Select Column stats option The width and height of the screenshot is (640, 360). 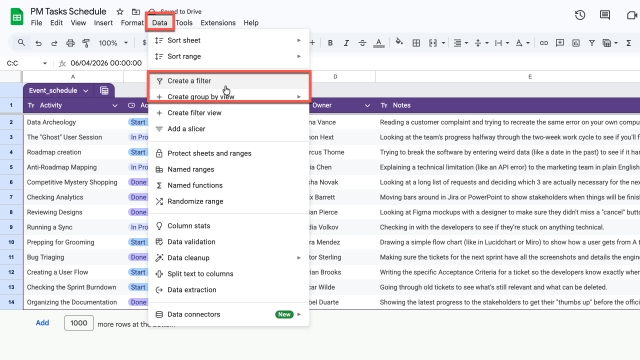(229, 226)
